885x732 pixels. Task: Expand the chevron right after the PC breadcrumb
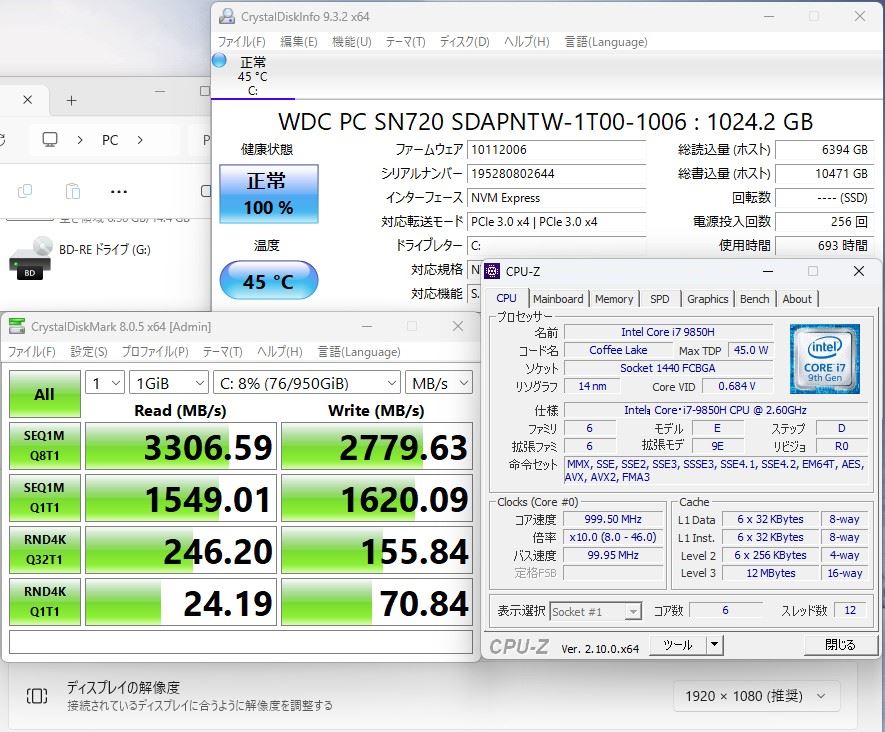tap(140, 140)
